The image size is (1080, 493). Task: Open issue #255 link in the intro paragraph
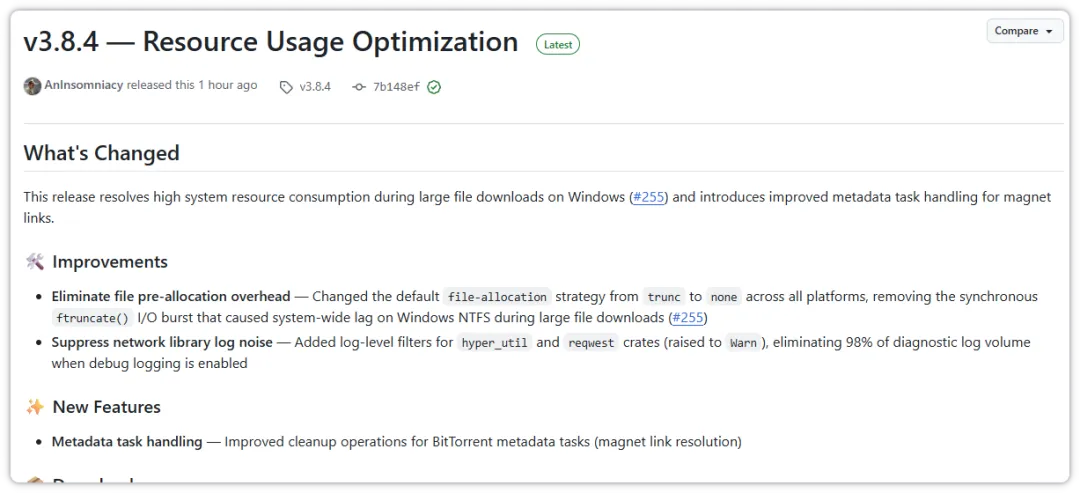[x=650, y=197]
